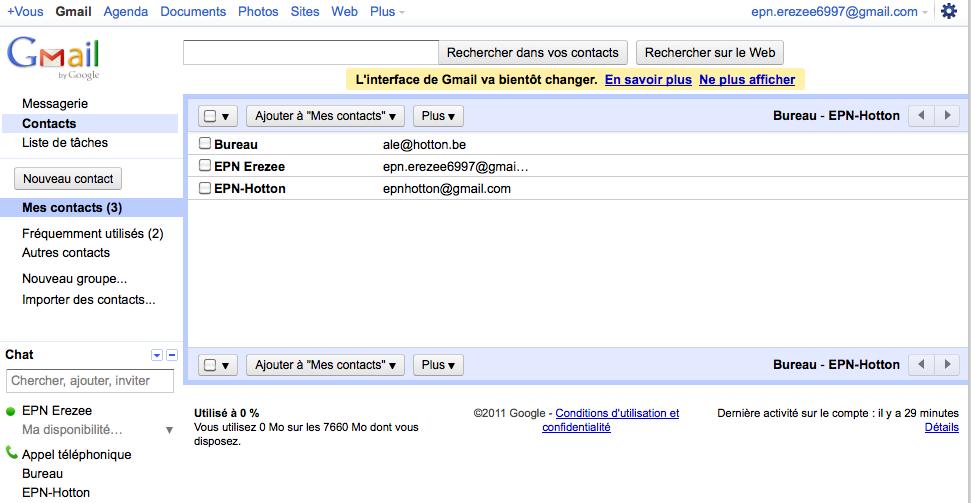Image resolution: width=971 pixels, height=503 pixels.
Task: Select Contacts in the sidebar
Action: (49, 123)
